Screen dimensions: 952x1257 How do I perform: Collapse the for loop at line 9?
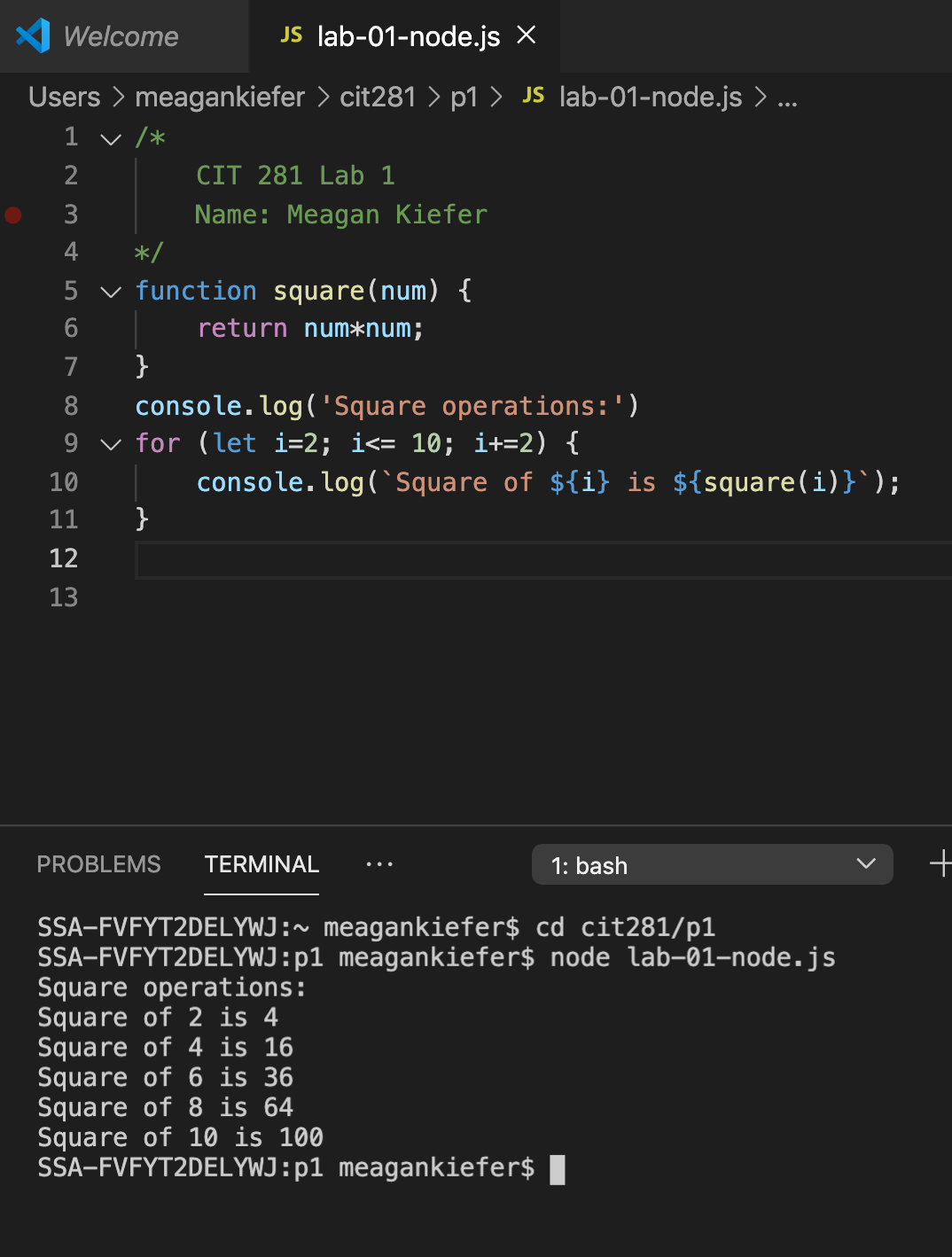click(111, 444)
